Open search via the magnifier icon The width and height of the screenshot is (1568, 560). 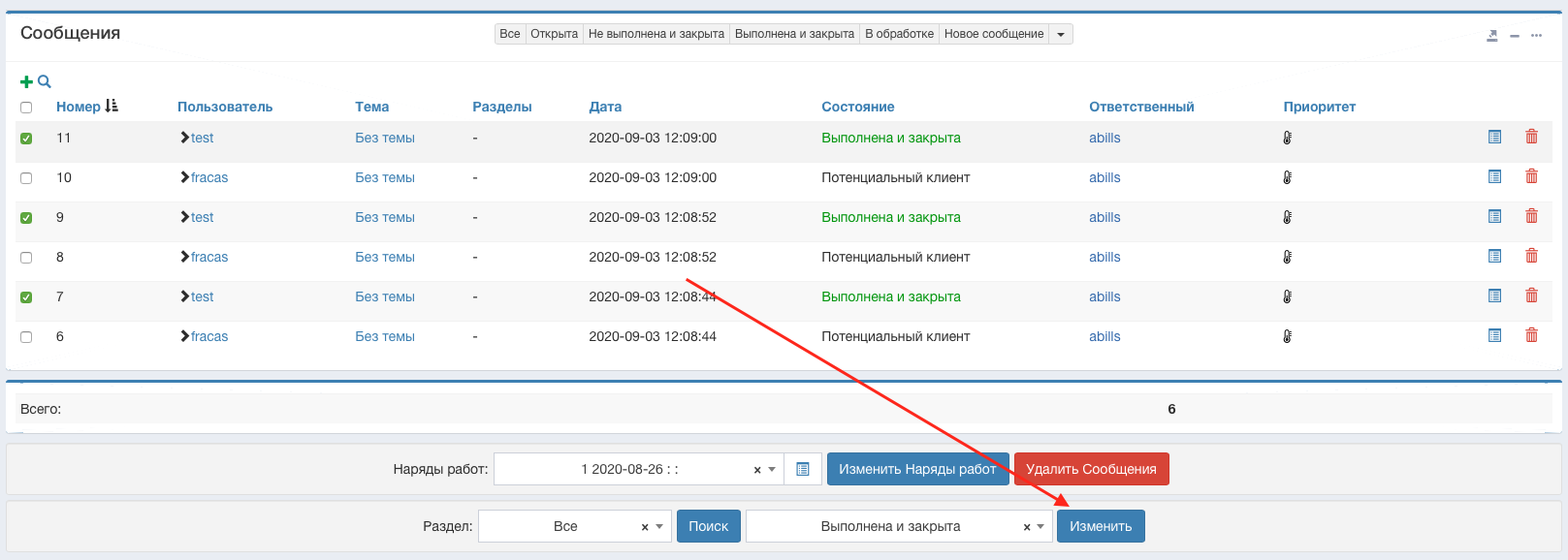pyautogui.click(x=44, y=82)
